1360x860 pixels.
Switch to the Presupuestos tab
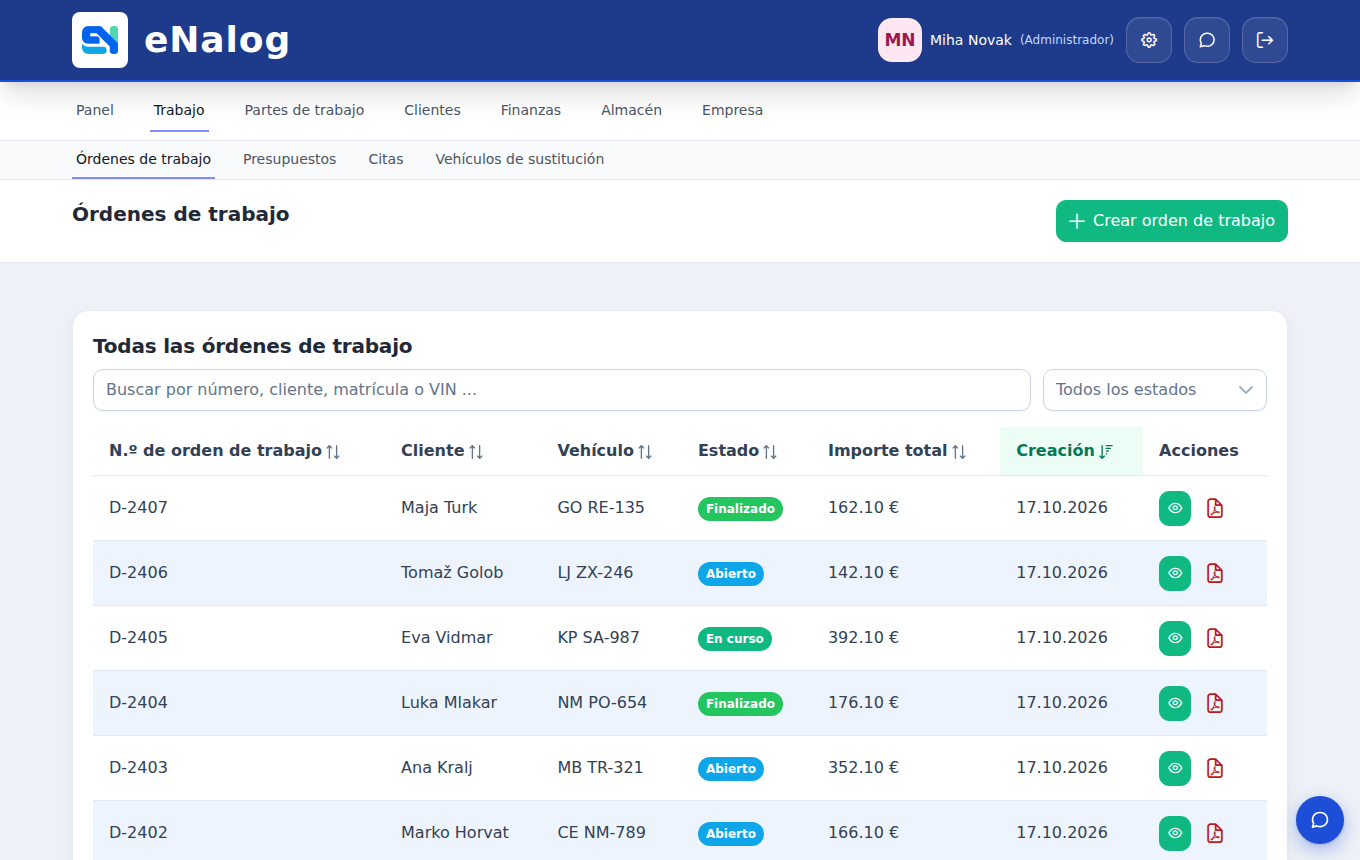[x=290, y=159]
